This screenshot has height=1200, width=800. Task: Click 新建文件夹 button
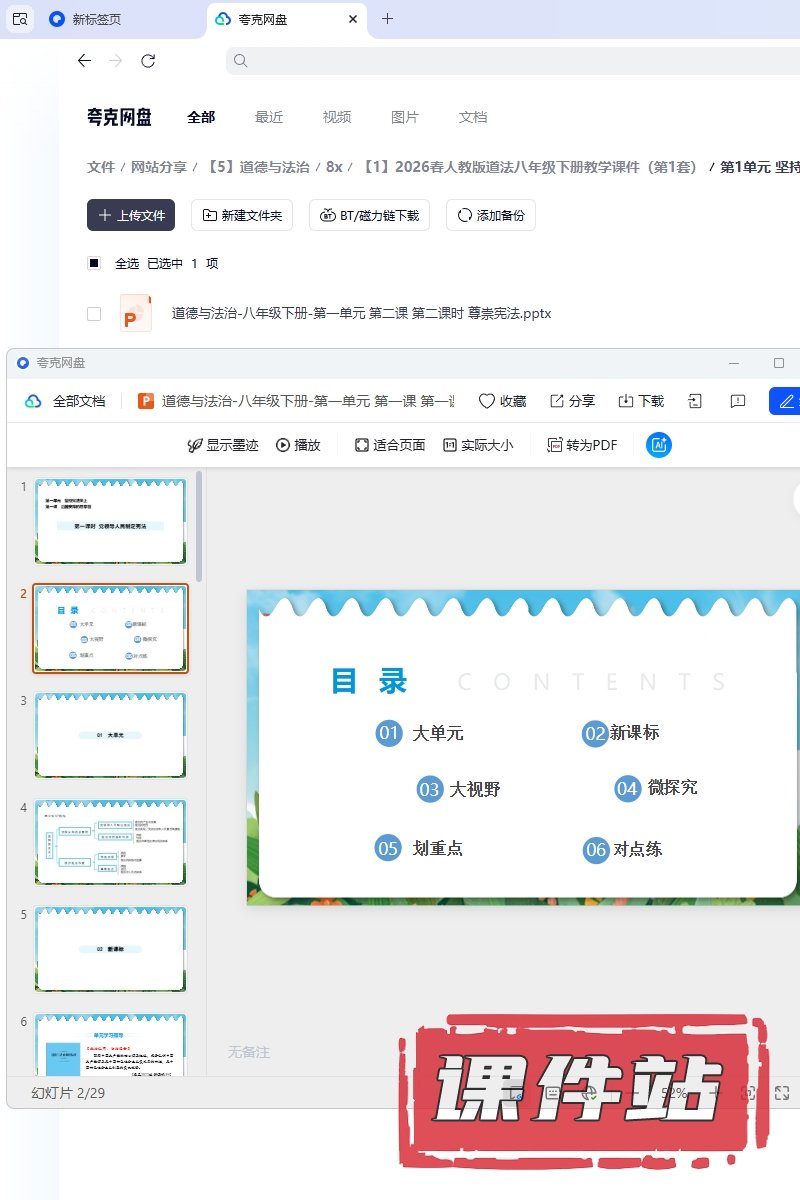(x=242, y=215)
